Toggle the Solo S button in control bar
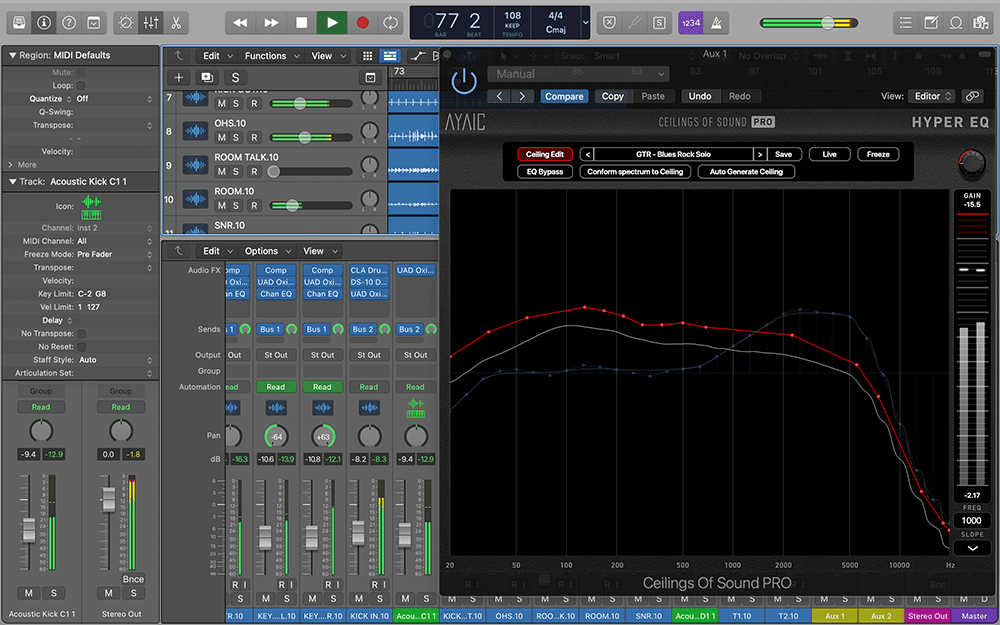Screen dimensions: 1000x625 (659, 23)
